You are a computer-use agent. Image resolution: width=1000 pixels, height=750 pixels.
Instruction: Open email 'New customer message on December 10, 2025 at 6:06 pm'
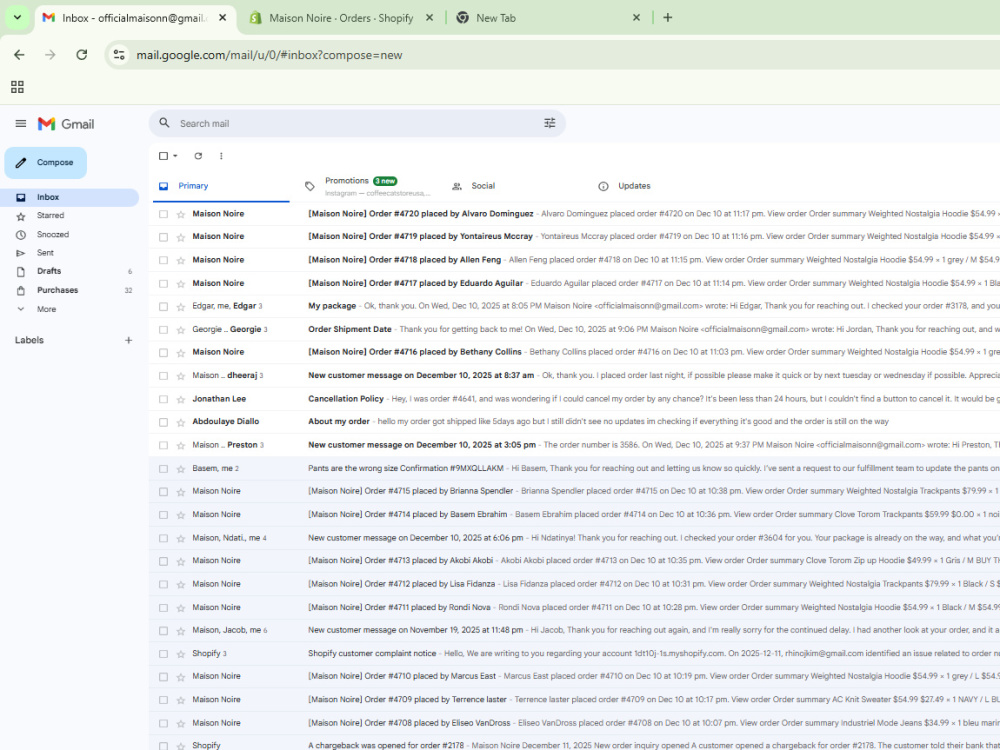(x=574, y=538)
